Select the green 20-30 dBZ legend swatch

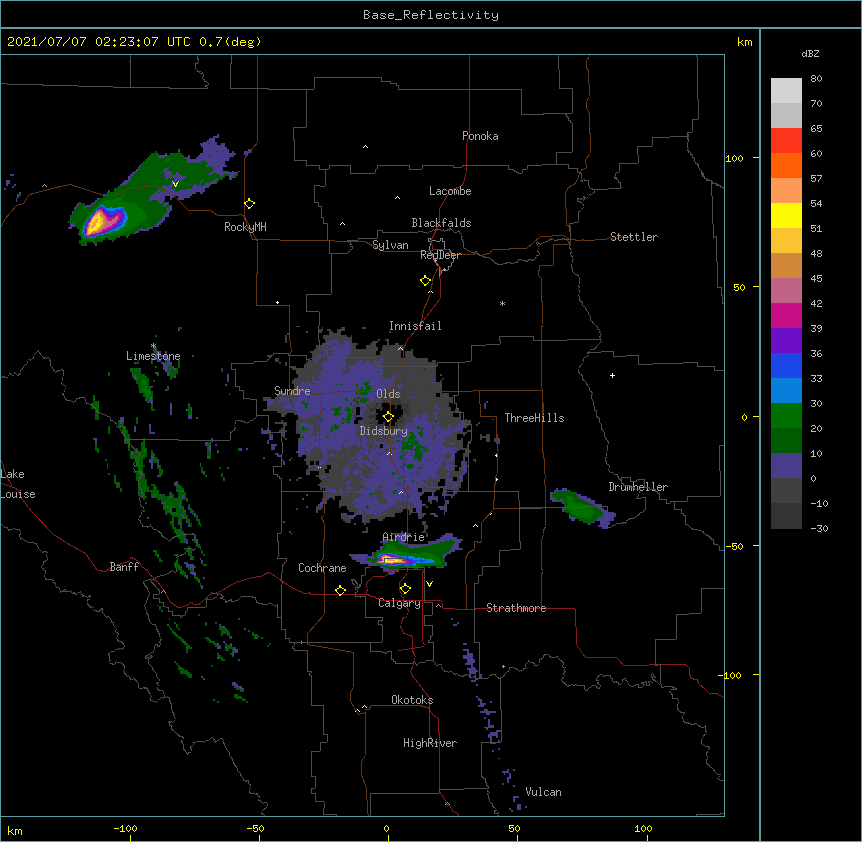coord(786,416)
